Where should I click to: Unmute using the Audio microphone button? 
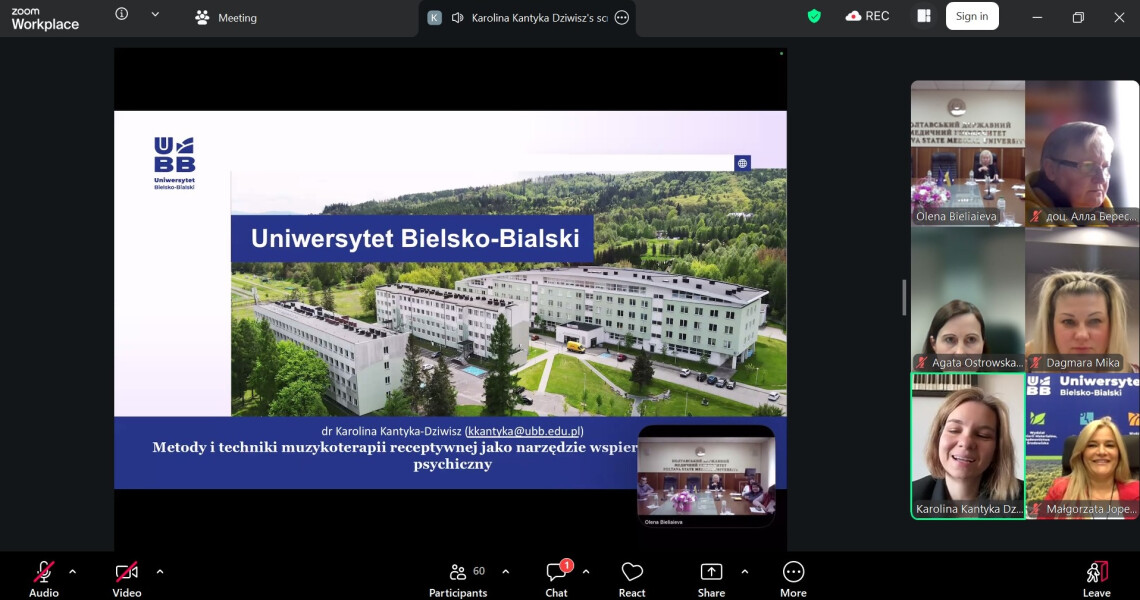point(44,579)
